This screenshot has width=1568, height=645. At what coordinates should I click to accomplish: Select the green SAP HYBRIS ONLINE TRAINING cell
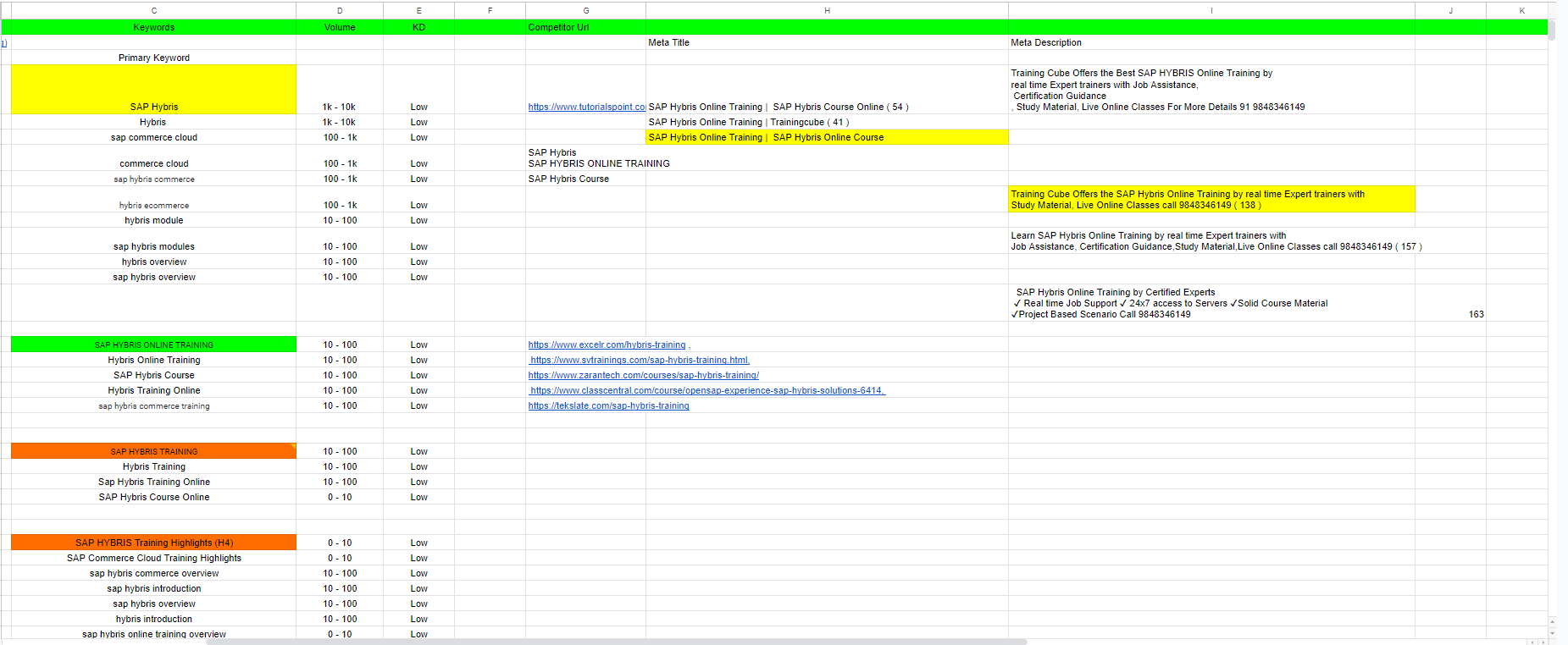click(x=153, y=345)
